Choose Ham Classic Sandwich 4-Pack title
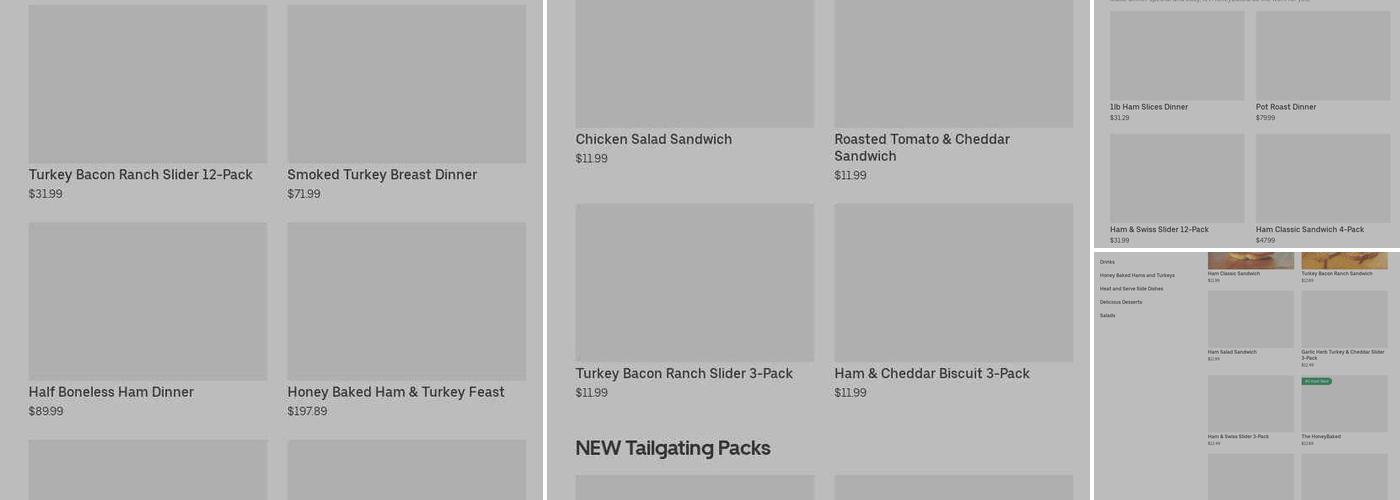Screen dimensions: 1400x500 (x=1309, y=229)
